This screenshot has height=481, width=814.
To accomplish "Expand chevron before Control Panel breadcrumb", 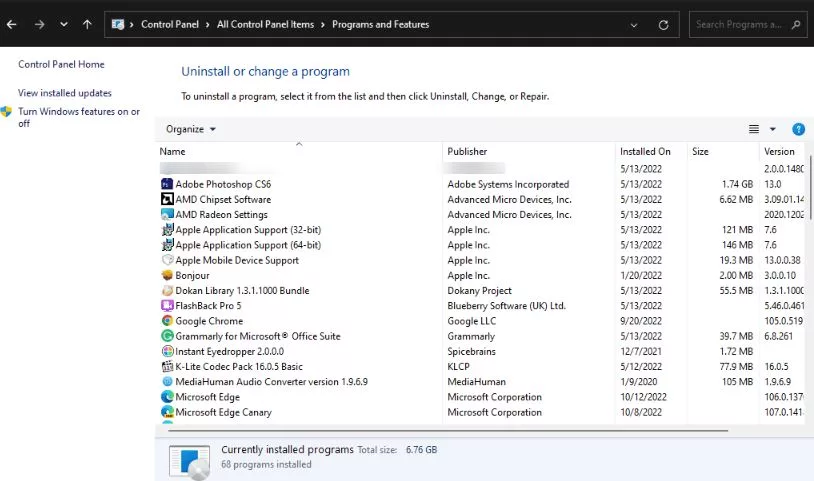I will point(132,25).
